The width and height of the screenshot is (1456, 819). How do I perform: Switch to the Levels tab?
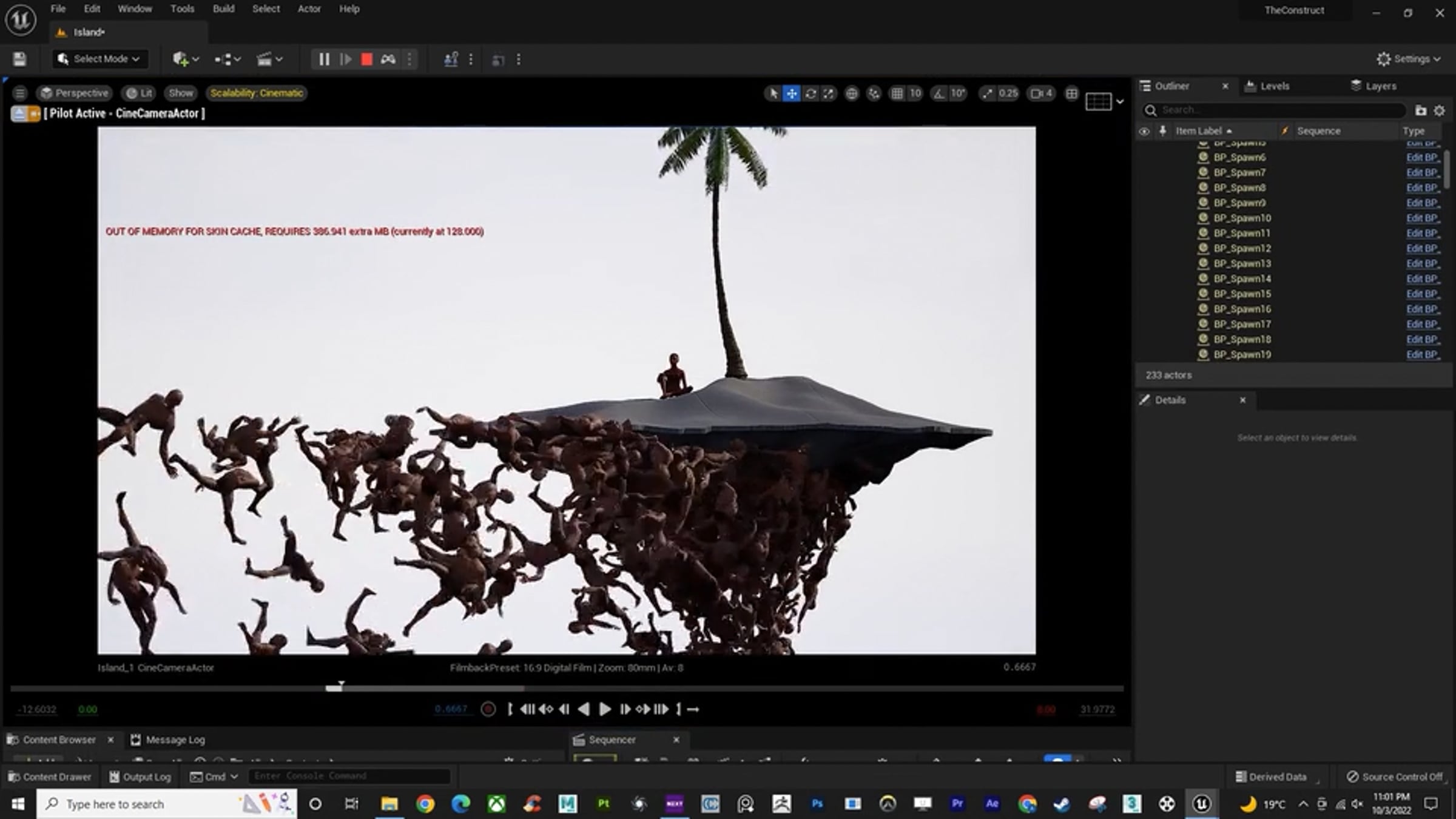[1274, 86]
